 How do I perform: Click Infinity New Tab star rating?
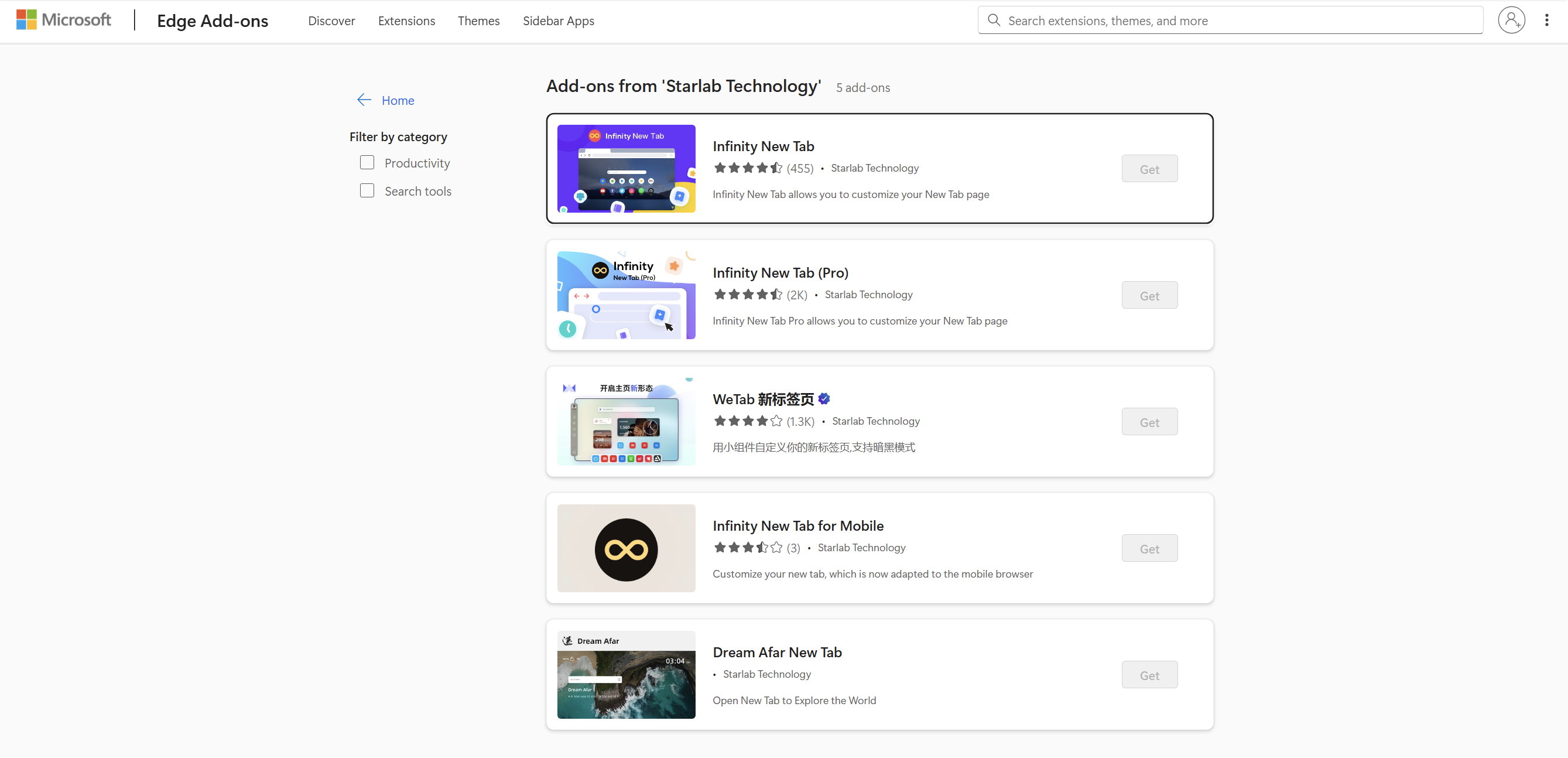[748, 168]
